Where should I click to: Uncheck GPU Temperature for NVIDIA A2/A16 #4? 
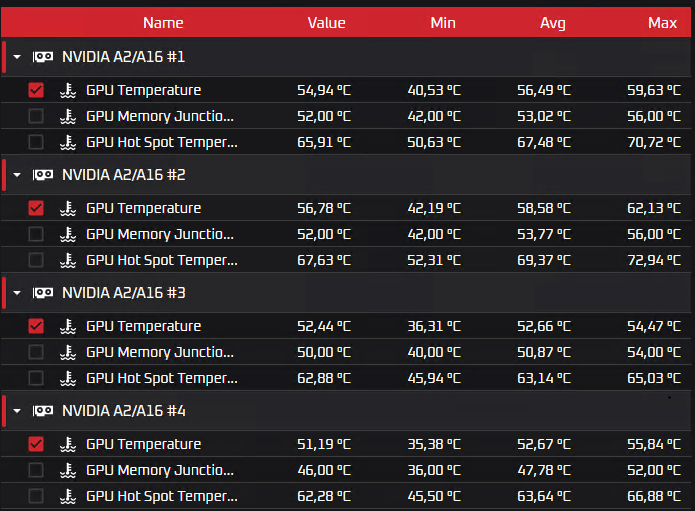pos(36,444)
